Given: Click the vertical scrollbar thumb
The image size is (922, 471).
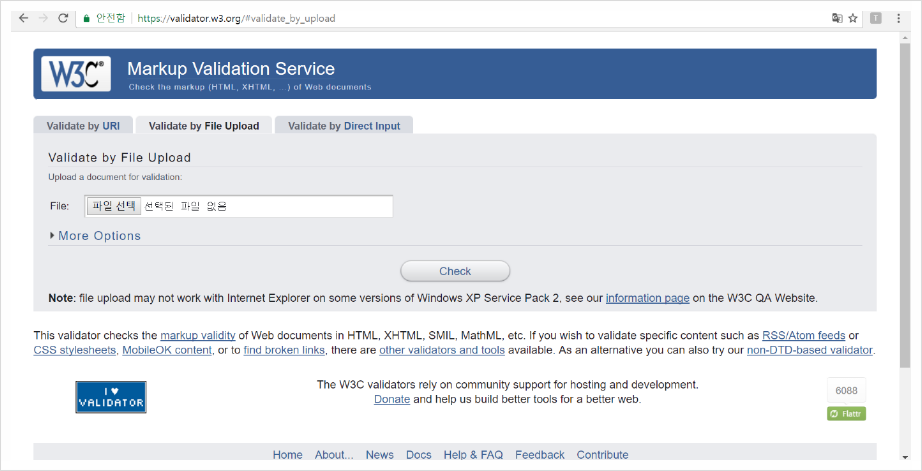Looking at the screenshot, I should [905, 206].
